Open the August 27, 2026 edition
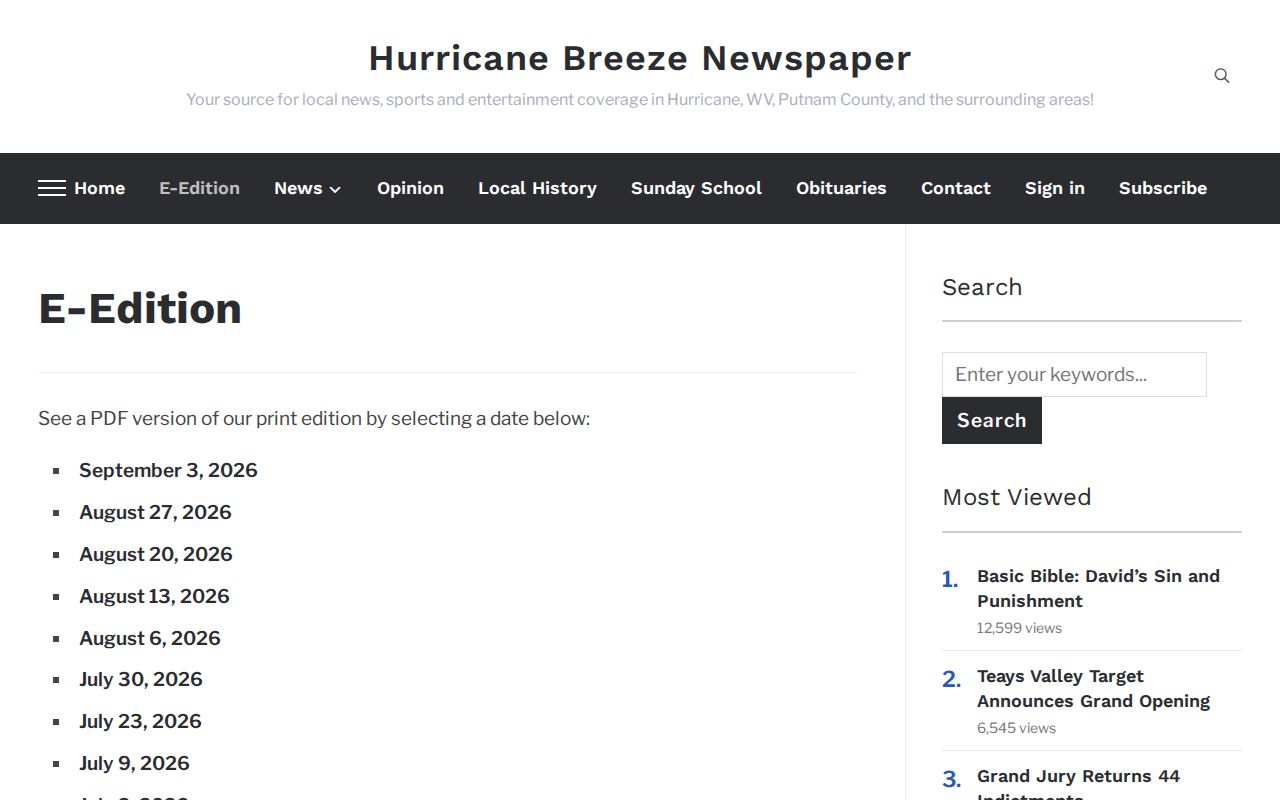1280x800 pixels. (155, 512)
